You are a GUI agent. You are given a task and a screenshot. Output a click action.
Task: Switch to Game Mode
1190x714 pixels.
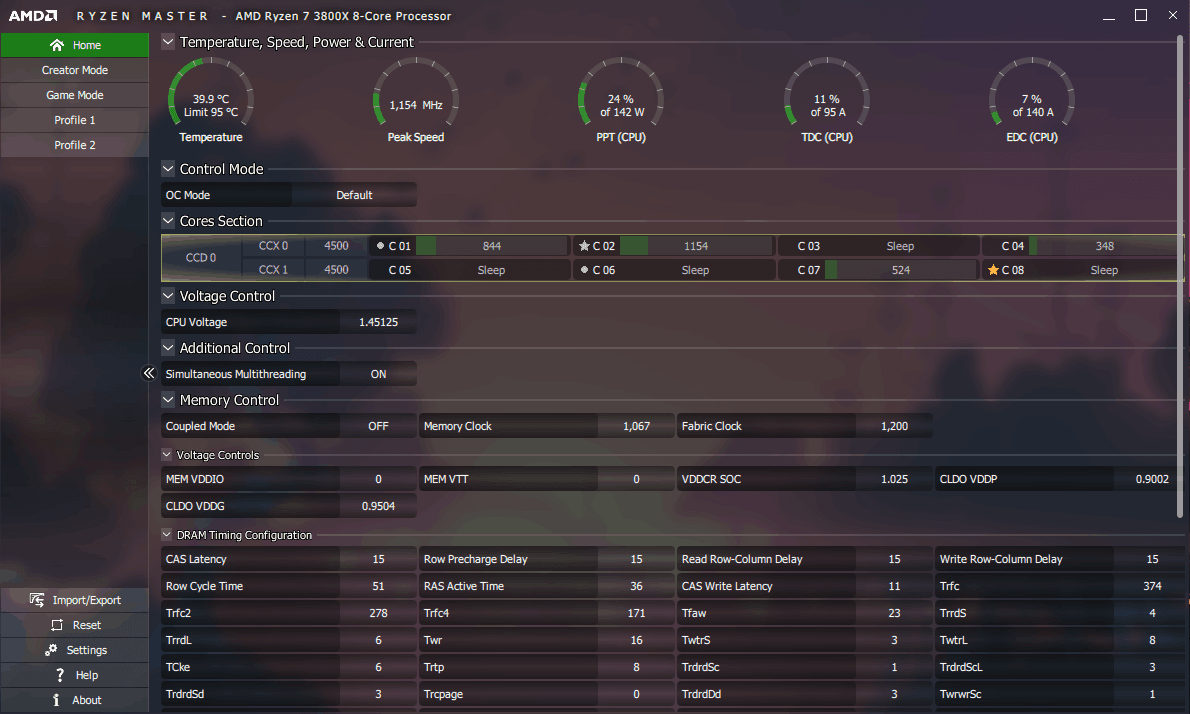74,95
